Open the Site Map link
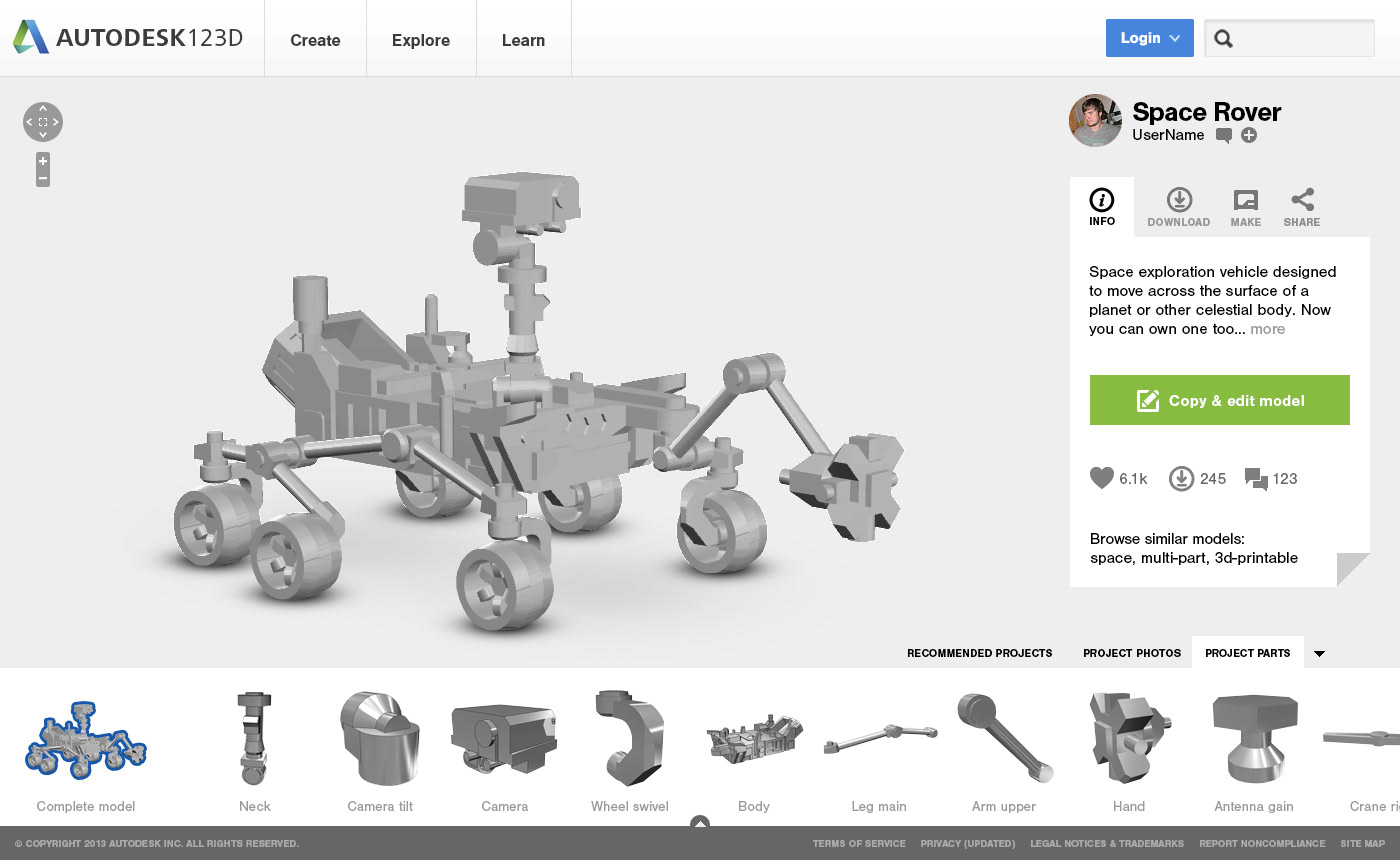The width and height of the screenshot is (1400, 860). tap(1363, 844)
